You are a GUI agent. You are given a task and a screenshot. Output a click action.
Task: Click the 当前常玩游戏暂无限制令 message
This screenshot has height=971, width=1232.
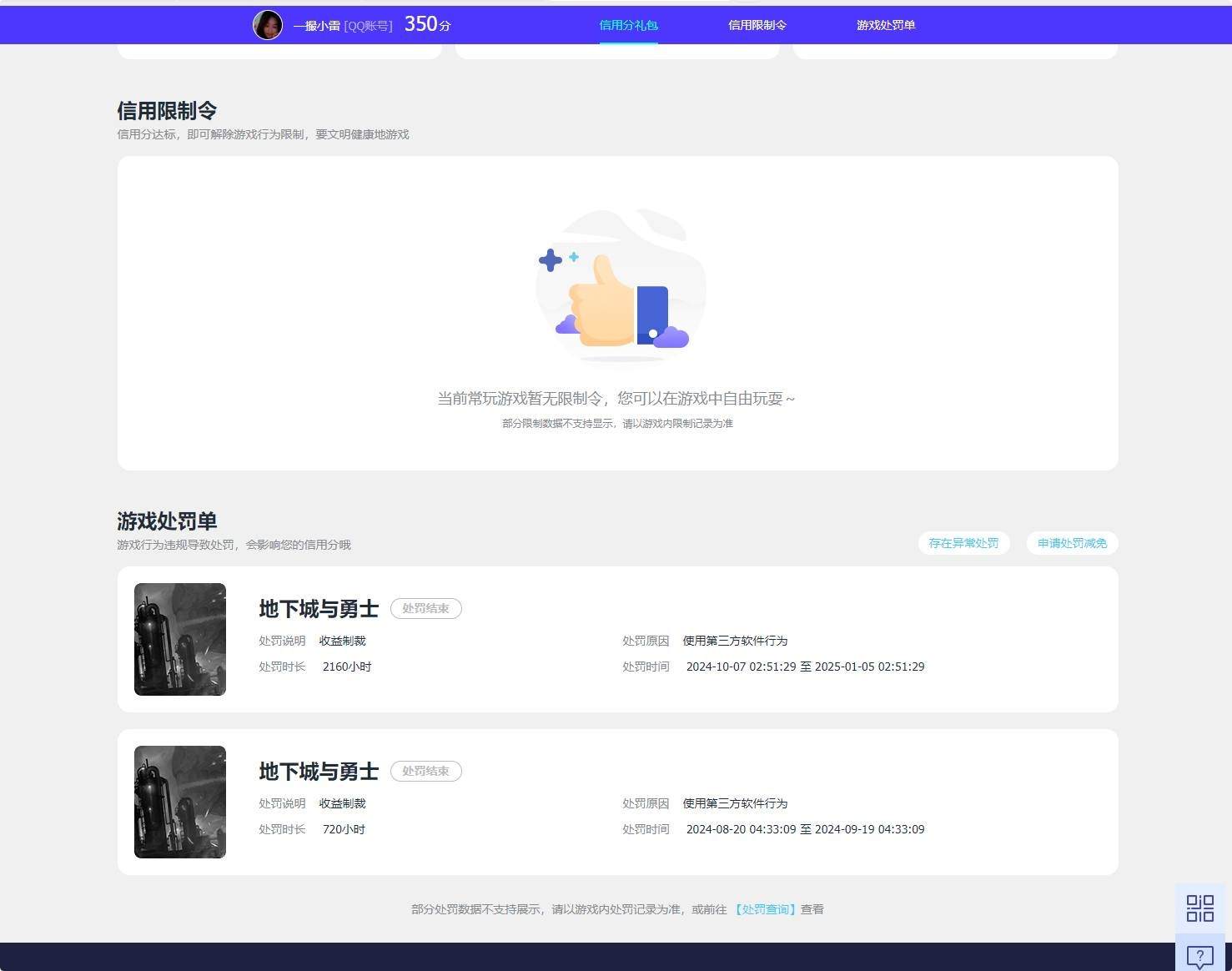coord(616,399)
